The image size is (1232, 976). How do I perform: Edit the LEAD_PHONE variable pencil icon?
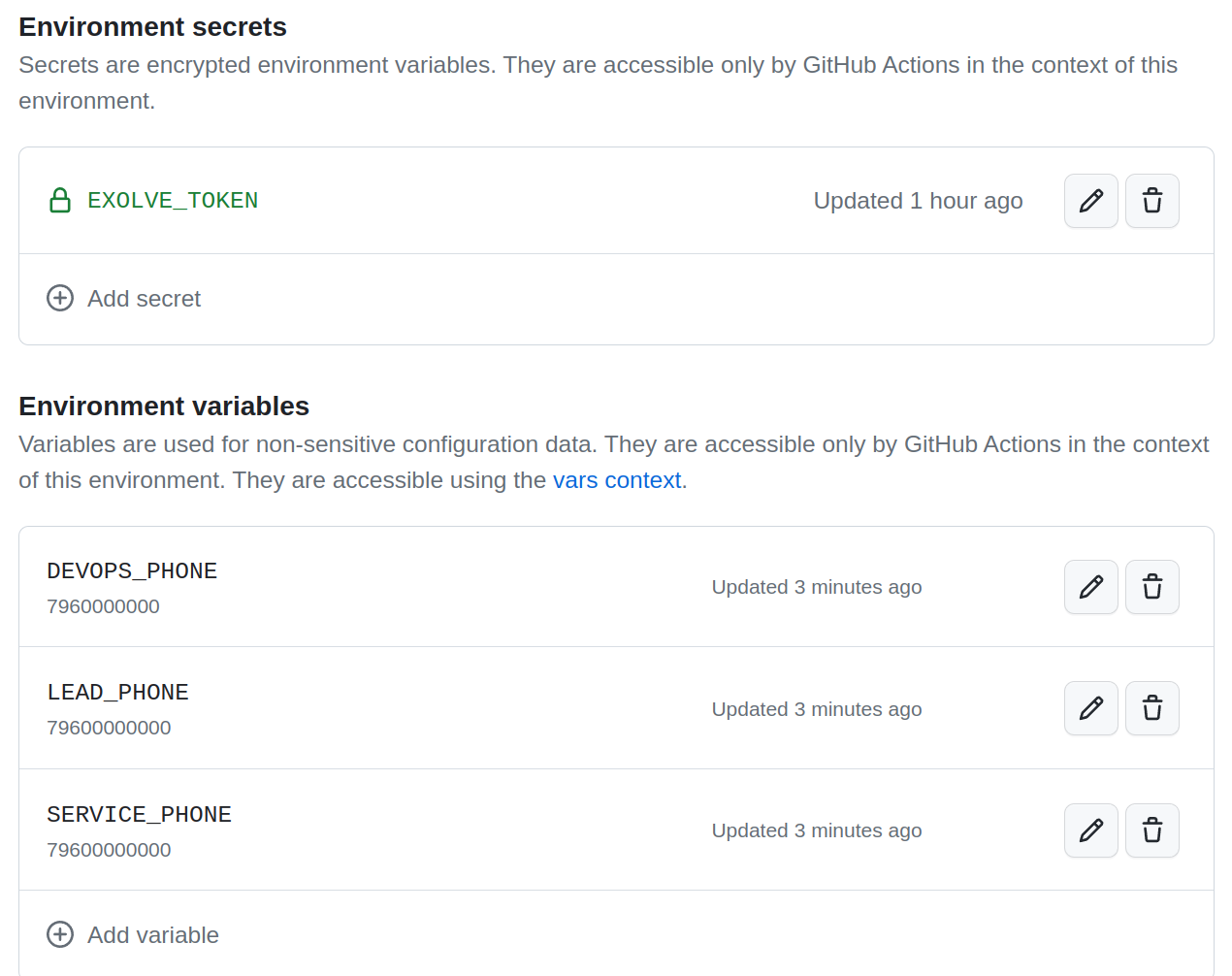click(x=1090, y=708)
